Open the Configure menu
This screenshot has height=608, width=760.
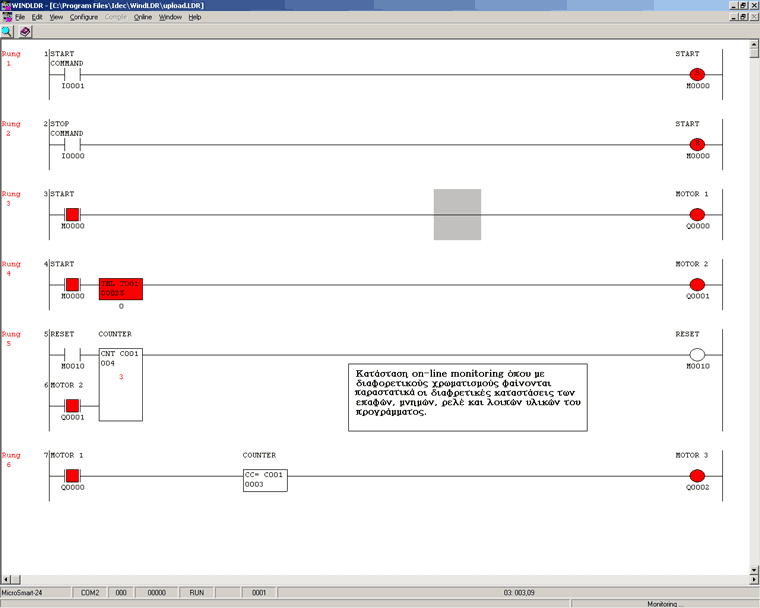(84, 17)
